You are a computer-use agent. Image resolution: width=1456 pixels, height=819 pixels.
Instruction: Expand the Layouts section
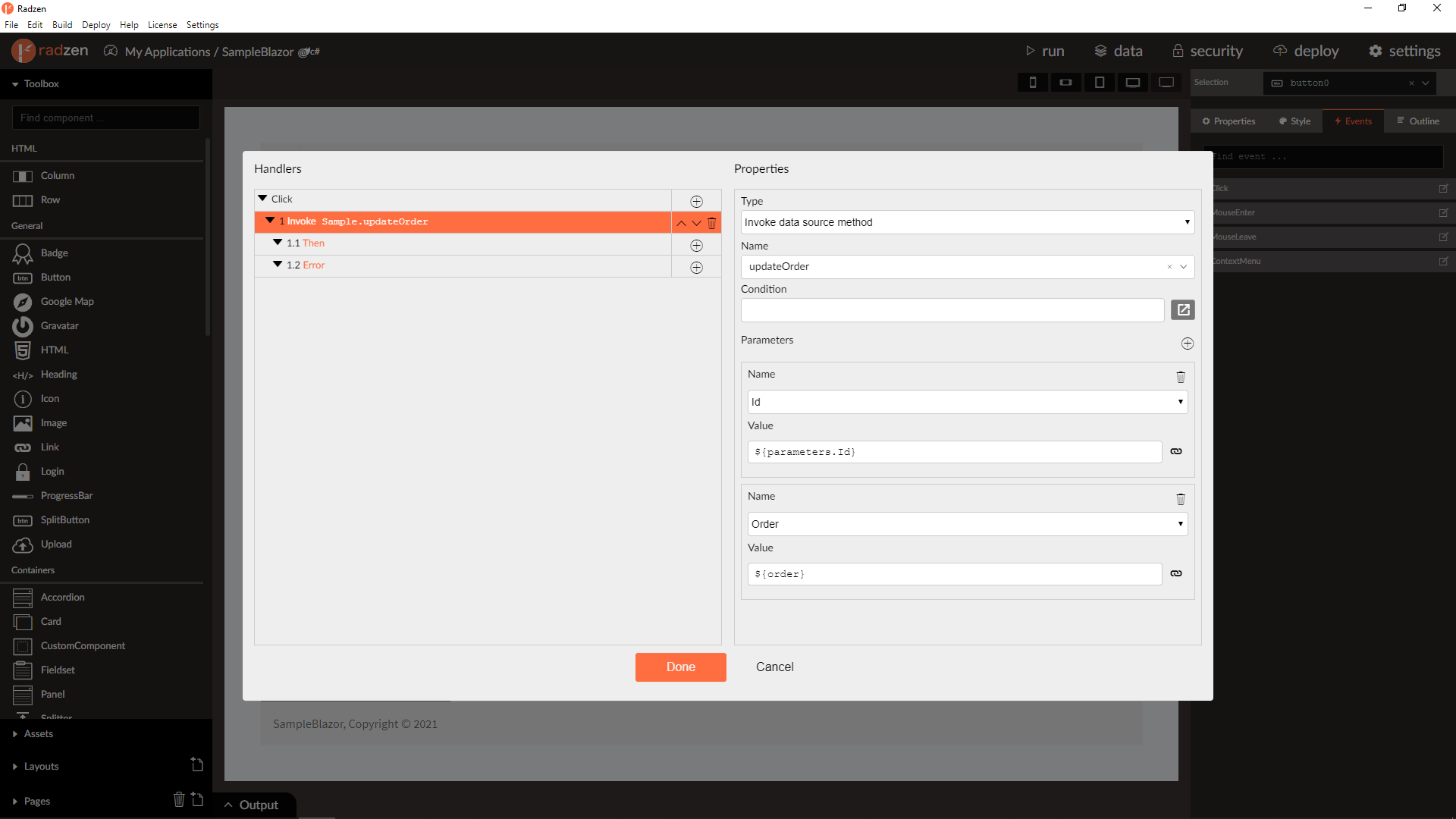tap(42, 766)
